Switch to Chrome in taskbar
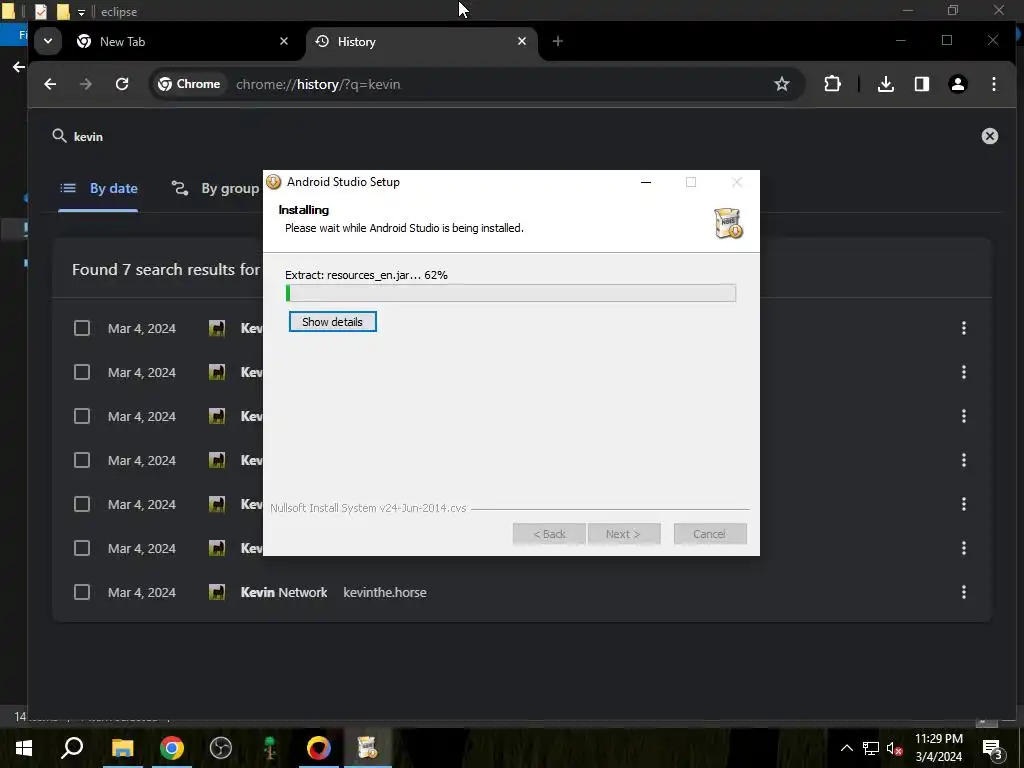Screen dimensions: 1024x768 [172, 748]
